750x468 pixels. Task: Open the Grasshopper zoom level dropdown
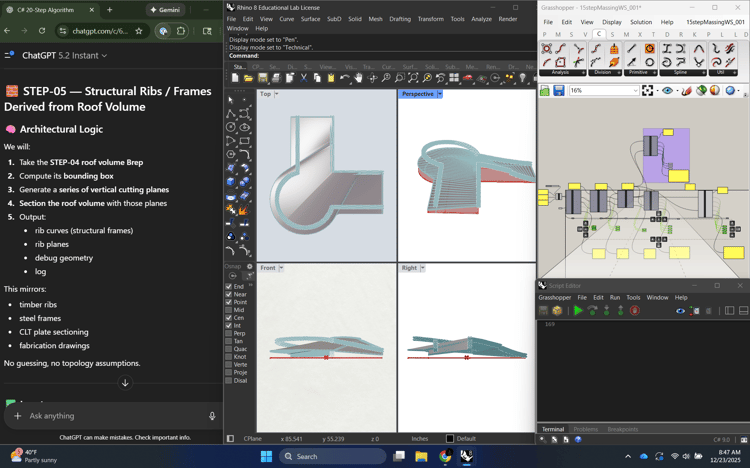635,91
